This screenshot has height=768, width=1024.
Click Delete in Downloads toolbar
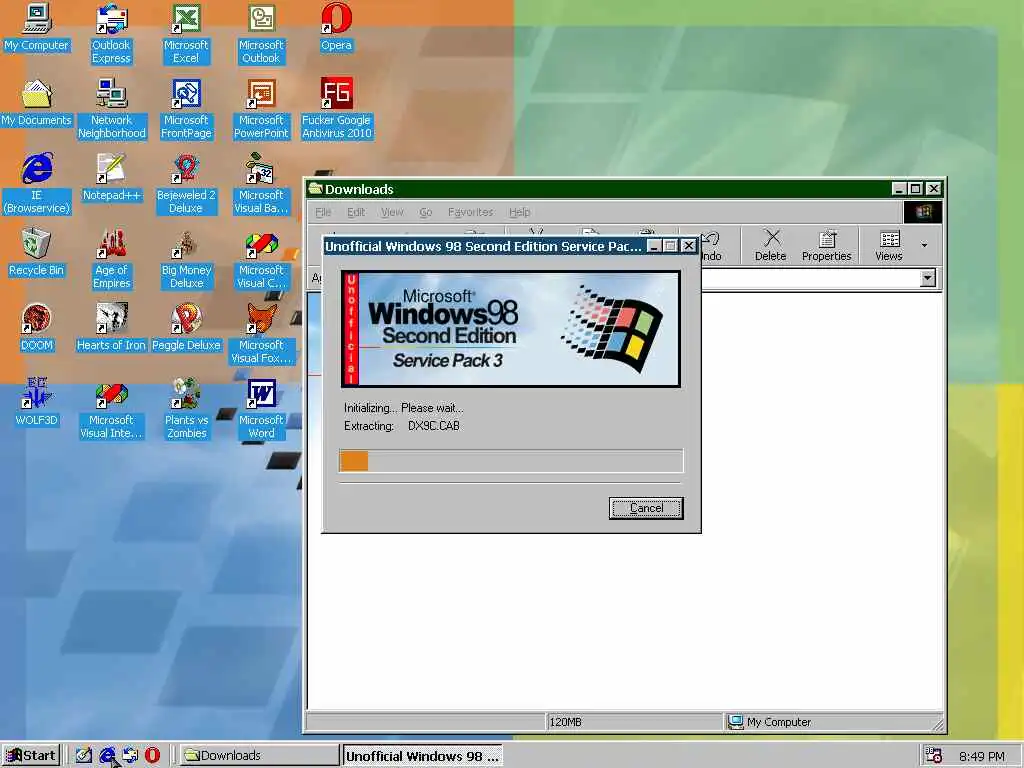tap(771, 246)
